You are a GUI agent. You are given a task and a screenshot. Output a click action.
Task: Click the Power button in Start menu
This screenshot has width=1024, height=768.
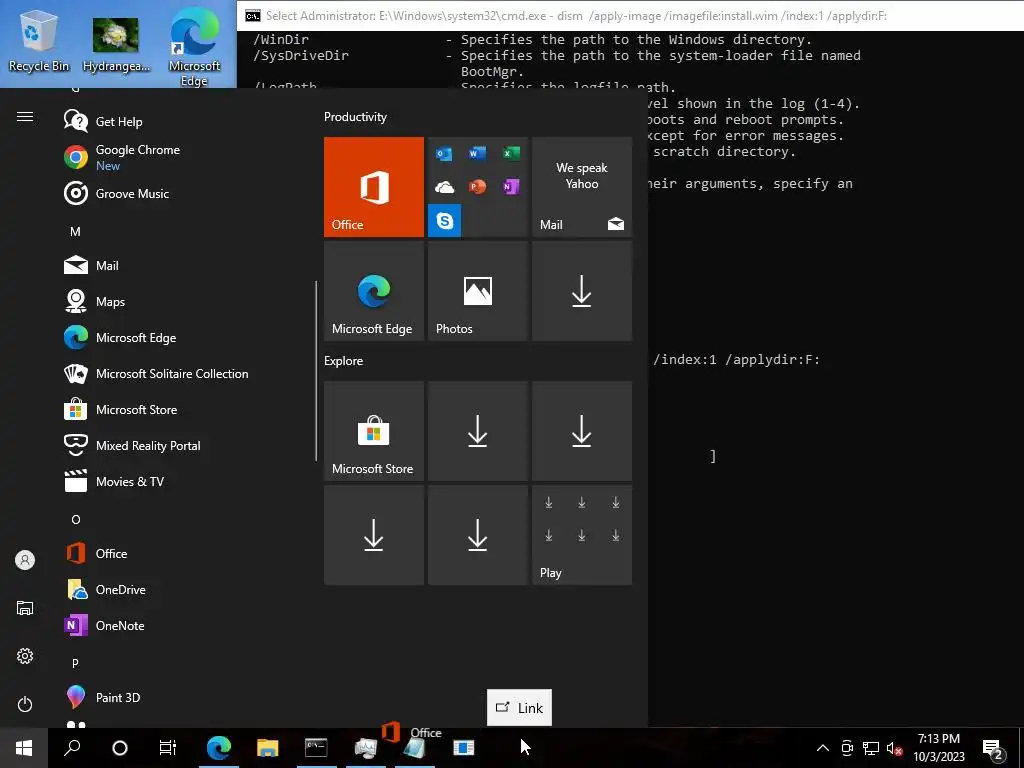25,704
